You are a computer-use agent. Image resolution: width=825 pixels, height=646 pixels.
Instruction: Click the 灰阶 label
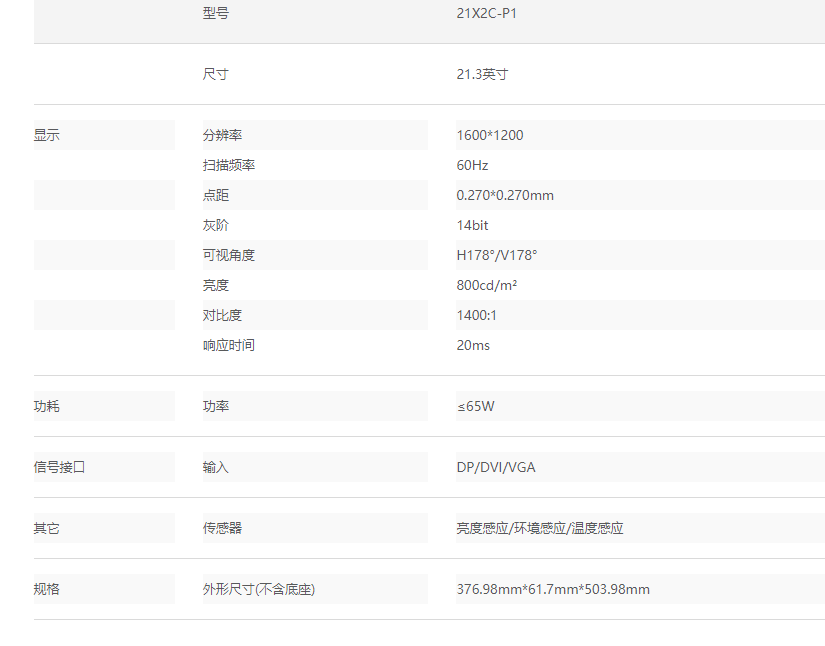[216, 225]
